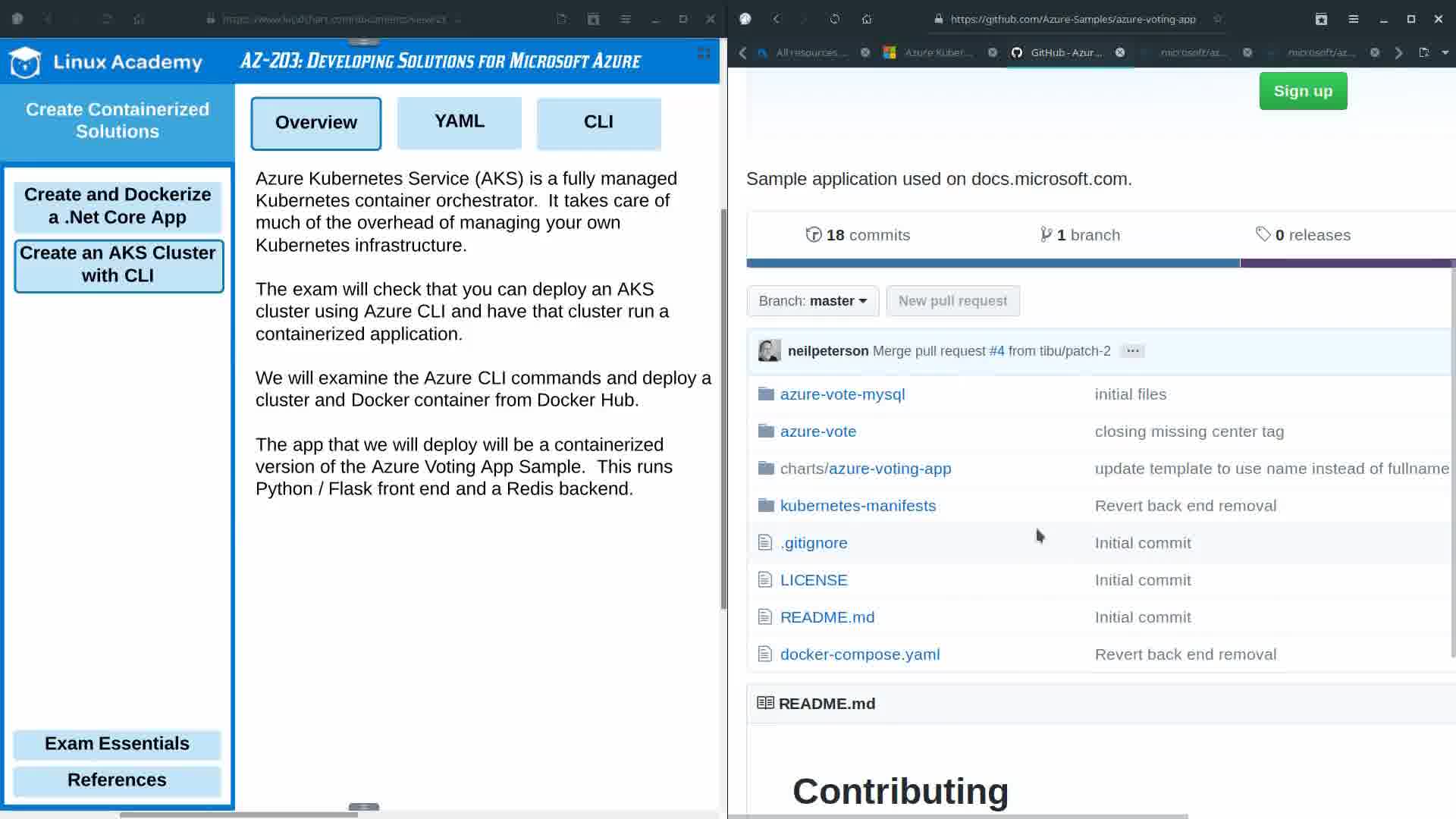Screen dimensions: 1456x819
Task: Switch to the YAML tab
Action: coord(459,122)
